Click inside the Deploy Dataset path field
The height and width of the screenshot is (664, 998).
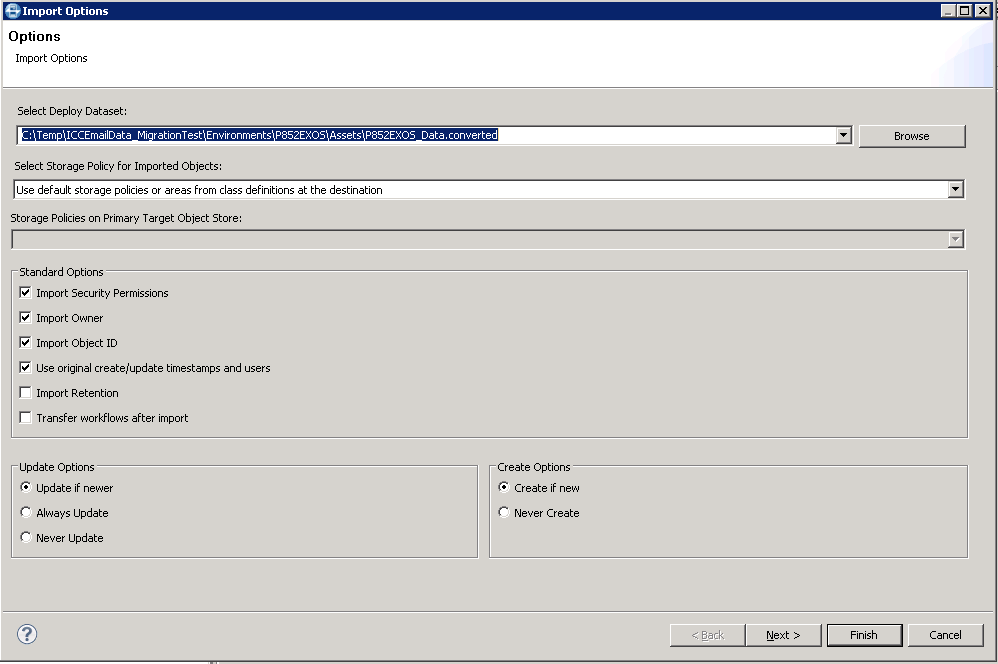pos(400,135)
